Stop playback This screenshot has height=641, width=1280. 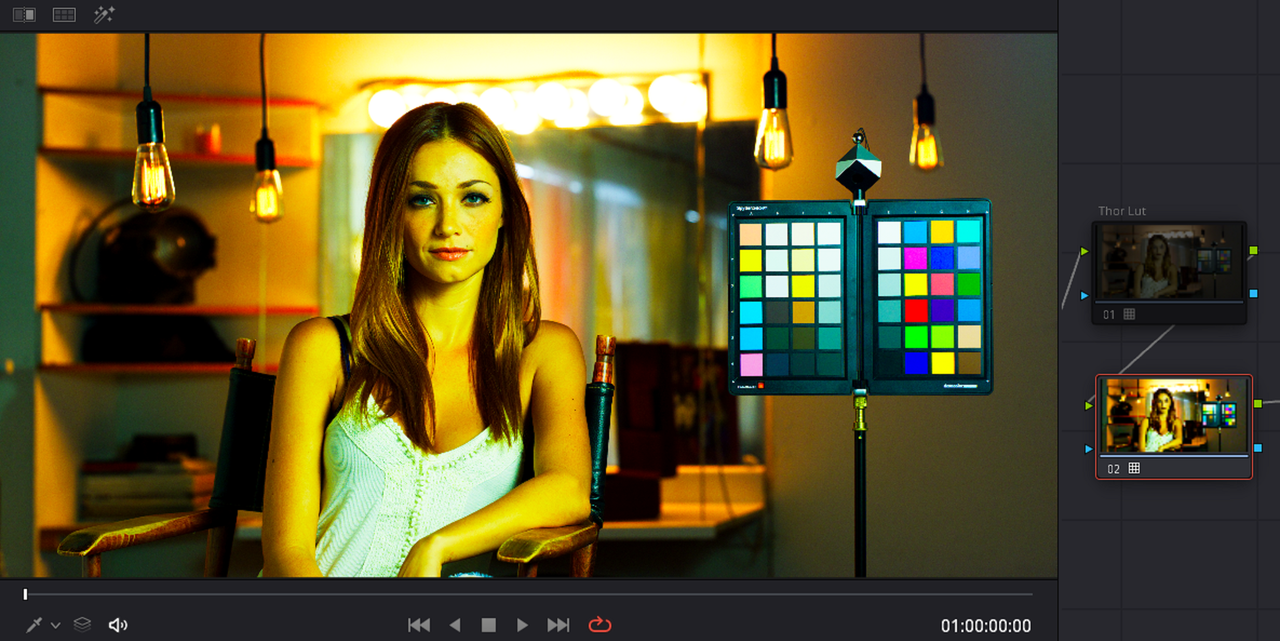click(x=489, y=625)
